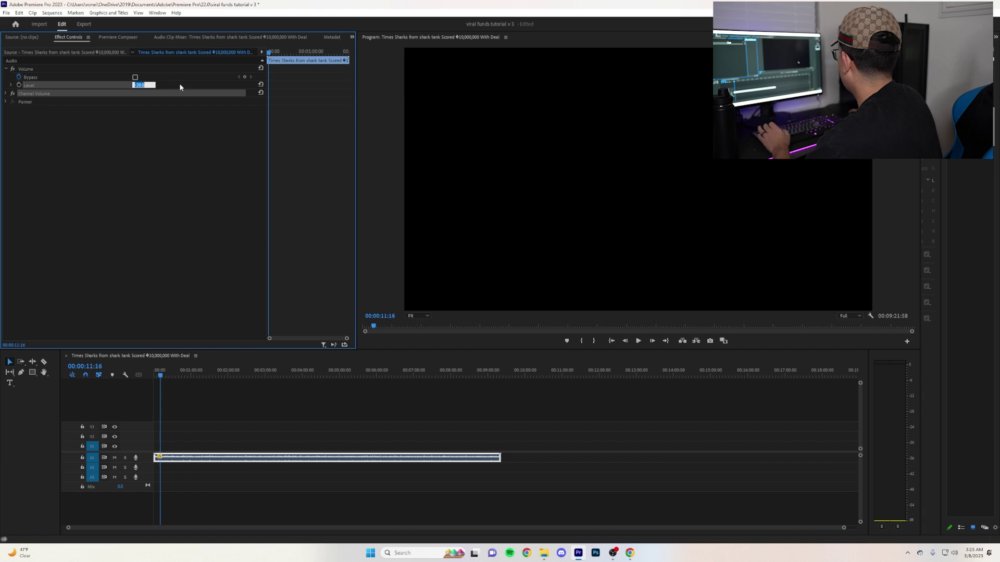Reset the Channel Volume effect
1000x562 pixels.
click(260, 92)
